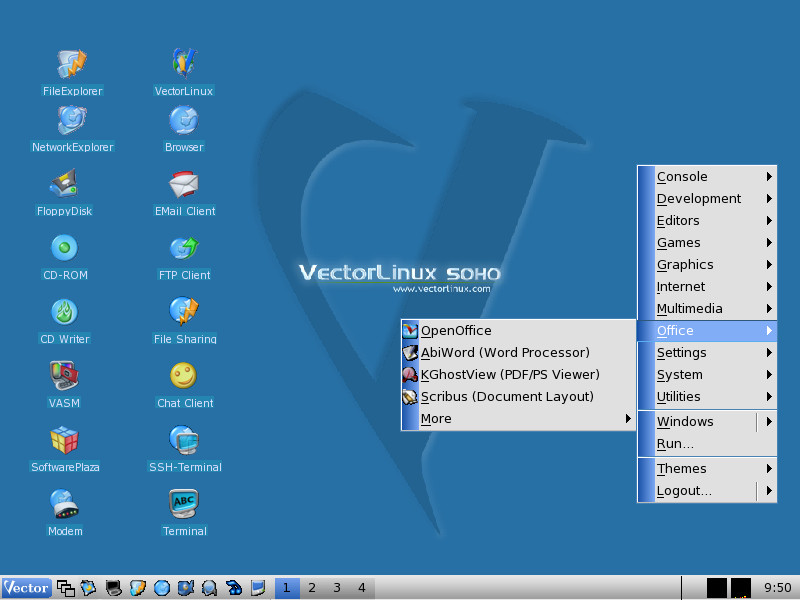This screenshot has height=600, width=800.
Task: Open the FileExplorer desktop icon
Action: [x=72, y=65]
